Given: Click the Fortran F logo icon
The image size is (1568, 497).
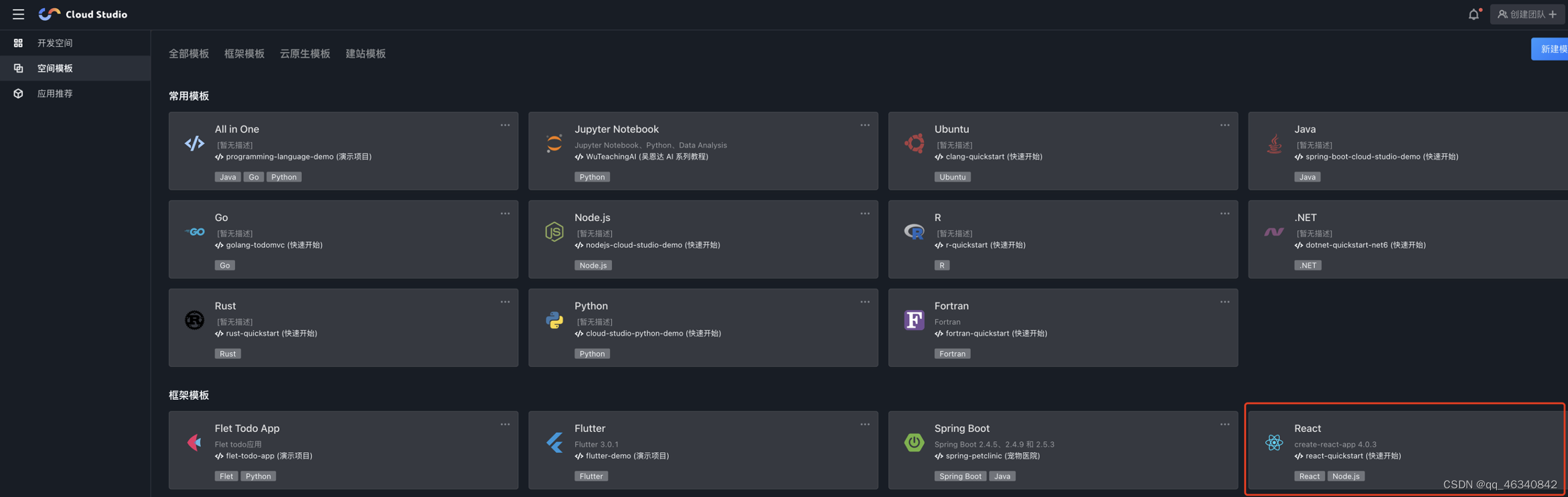Looking at the screenshot, I should (x=914, y=320).
